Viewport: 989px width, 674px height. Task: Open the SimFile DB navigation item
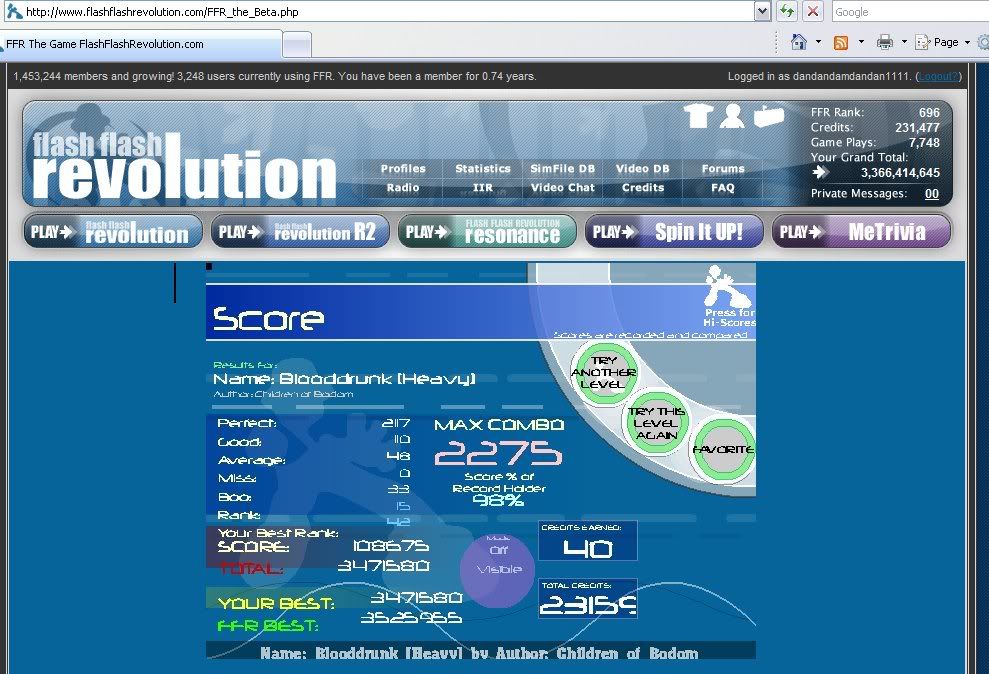[x=562, y=169]
